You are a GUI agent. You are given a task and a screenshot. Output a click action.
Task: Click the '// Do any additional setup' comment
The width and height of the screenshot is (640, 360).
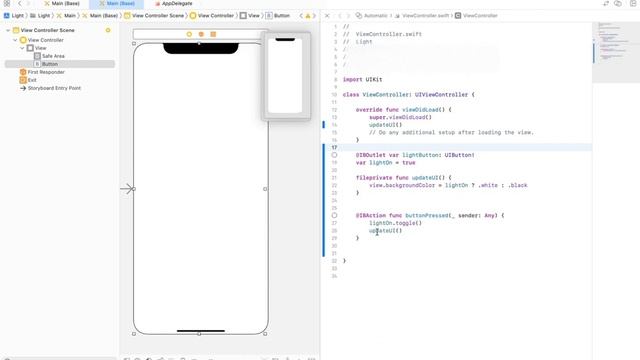point(451,132)
